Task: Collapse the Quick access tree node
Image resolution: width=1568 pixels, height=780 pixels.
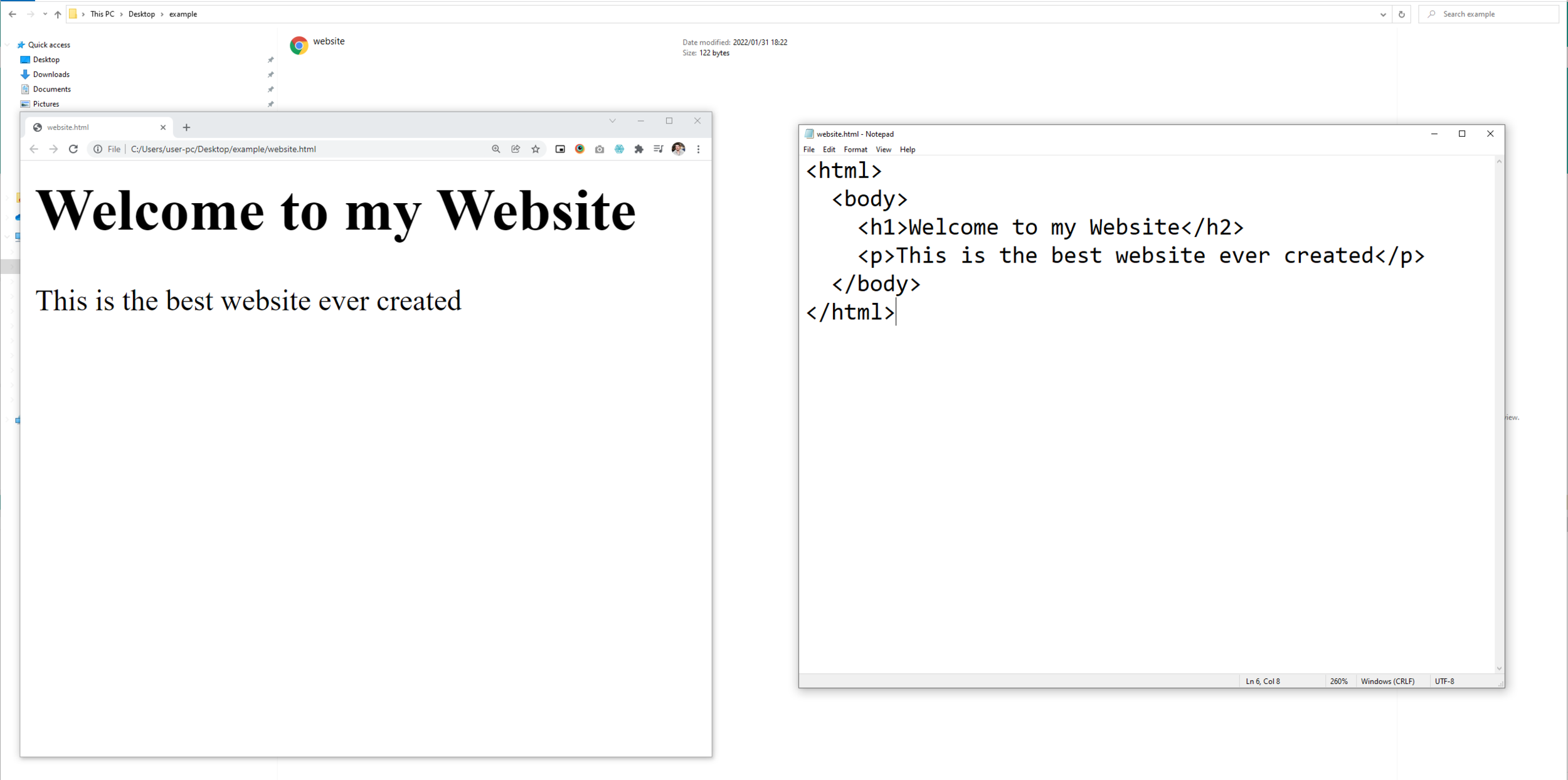Action: click(8, 45)
